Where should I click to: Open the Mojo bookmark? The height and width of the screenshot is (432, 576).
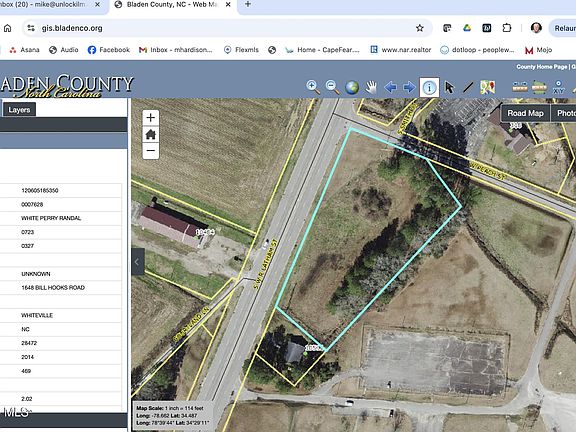[538, 50]
